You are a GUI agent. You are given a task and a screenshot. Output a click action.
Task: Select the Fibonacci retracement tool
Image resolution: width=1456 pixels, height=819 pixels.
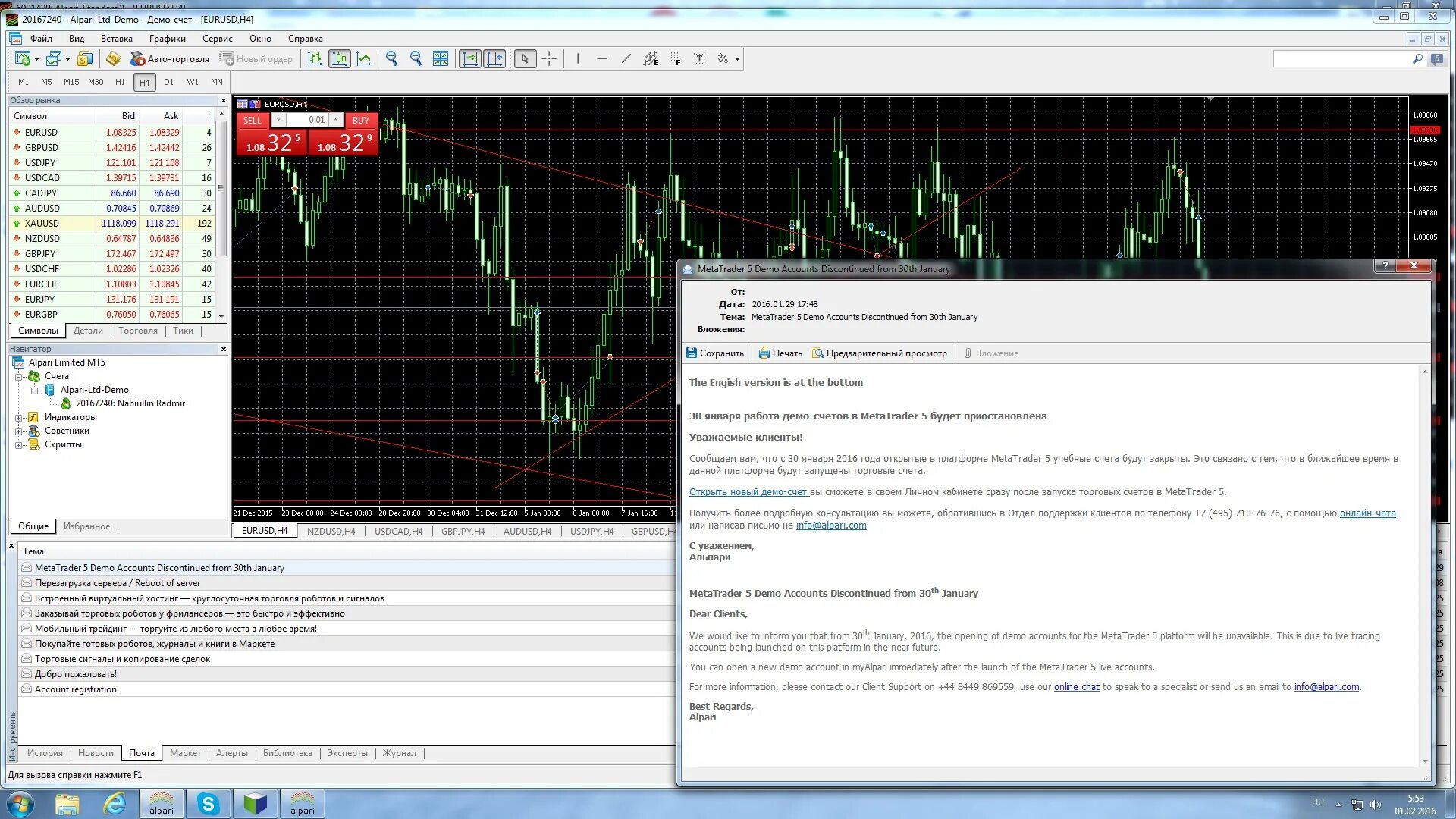tap(675, 58)
